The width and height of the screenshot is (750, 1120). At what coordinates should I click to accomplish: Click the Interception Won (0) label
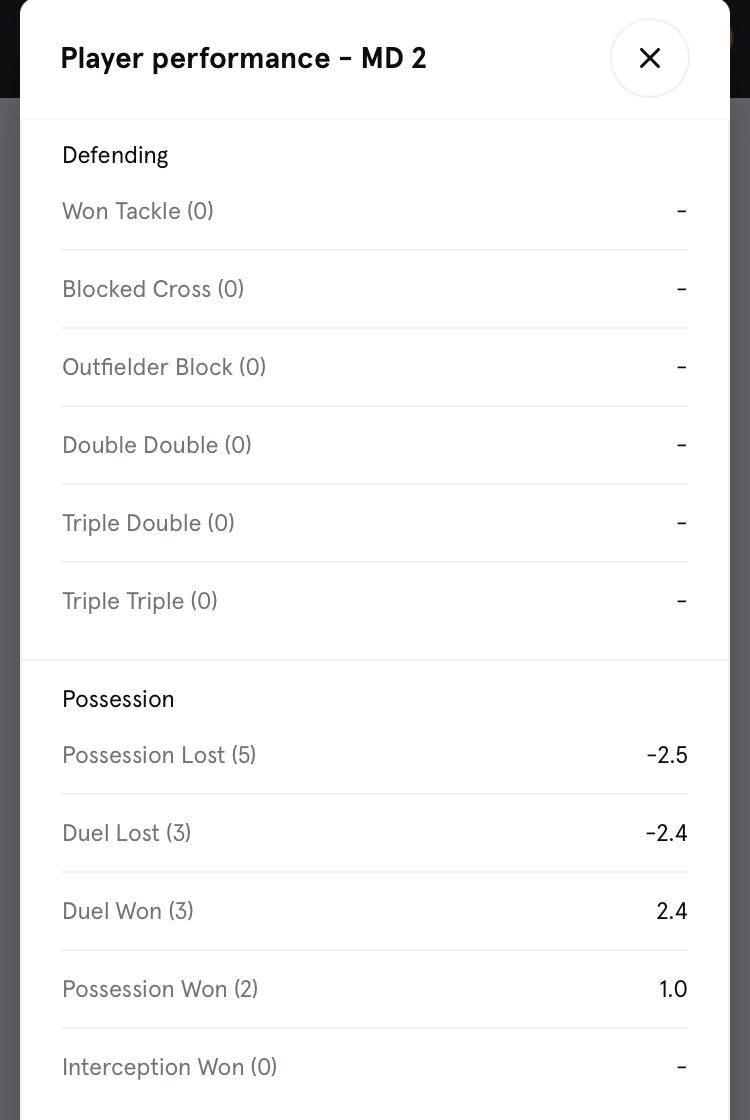click(169, 1067)
